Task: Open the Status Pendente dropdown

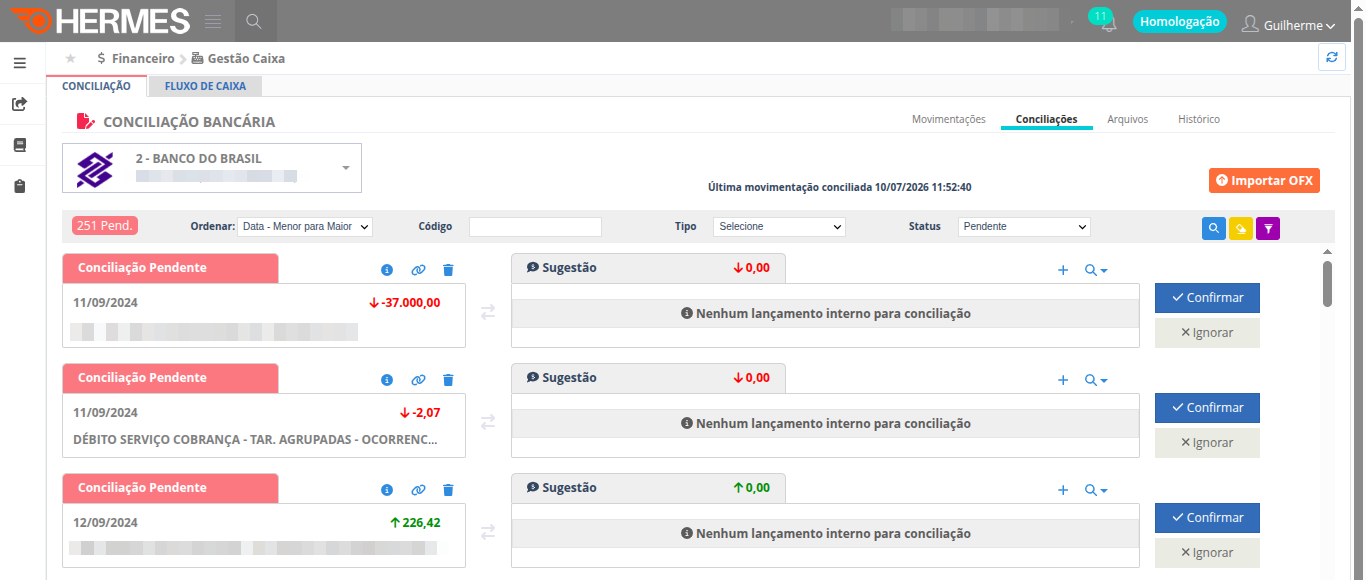Action: click(1024, 227)
